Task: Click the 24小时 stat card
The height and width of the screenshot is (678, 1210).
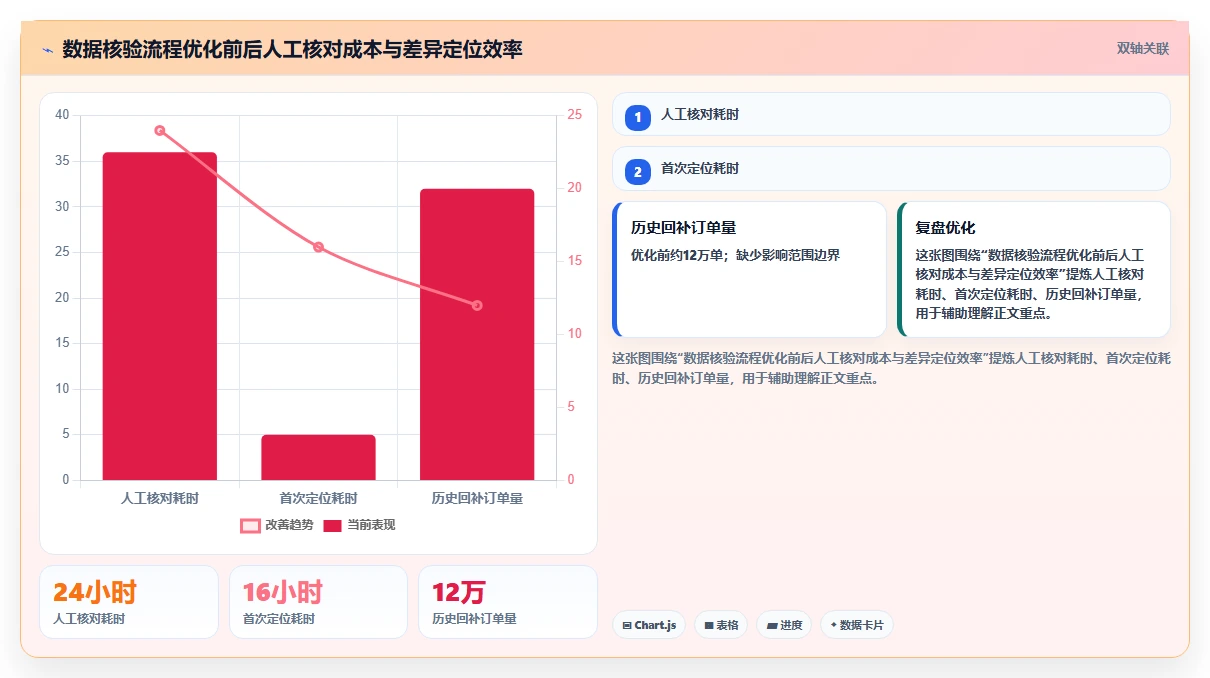Action: pyautogui.click(x=129, y=602)
